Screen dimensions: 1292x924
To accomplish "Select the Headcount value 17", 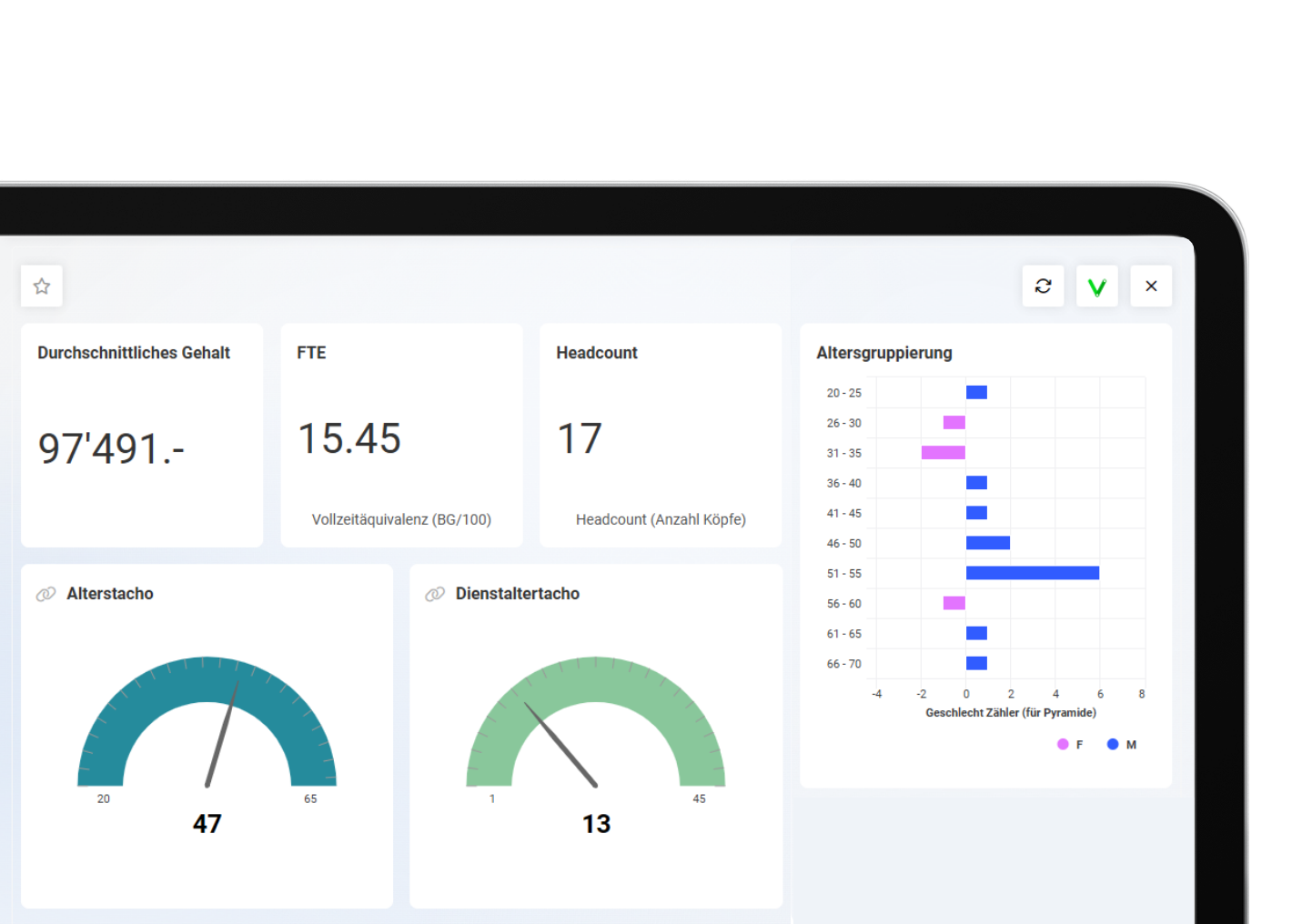I will pos(580,438).
